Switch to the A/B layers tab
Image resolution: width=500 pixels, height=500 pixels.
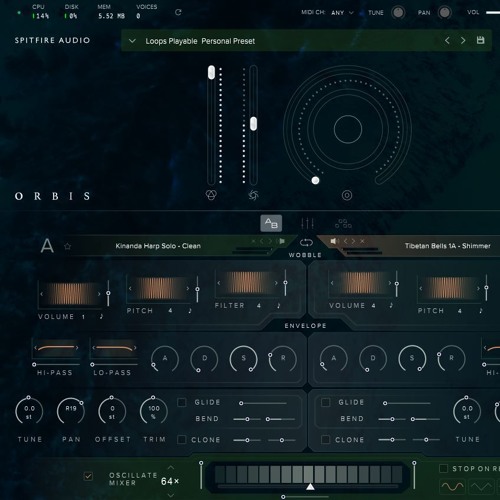(x=271, y=223)
